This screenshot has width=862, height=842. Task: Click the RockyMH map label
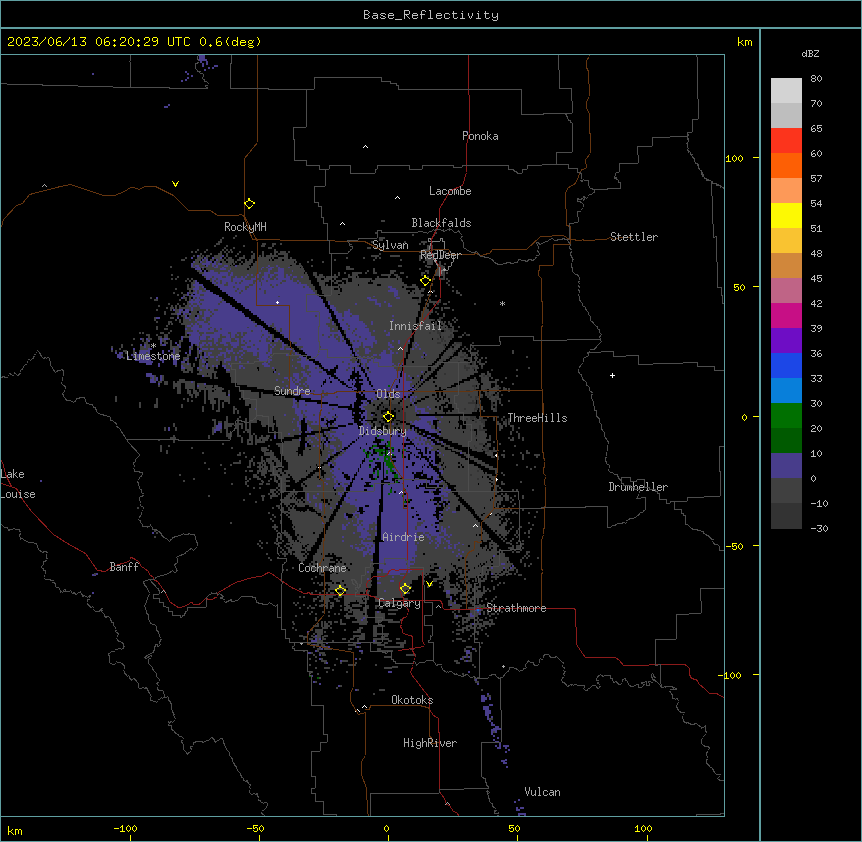click(x=245, y=226)
